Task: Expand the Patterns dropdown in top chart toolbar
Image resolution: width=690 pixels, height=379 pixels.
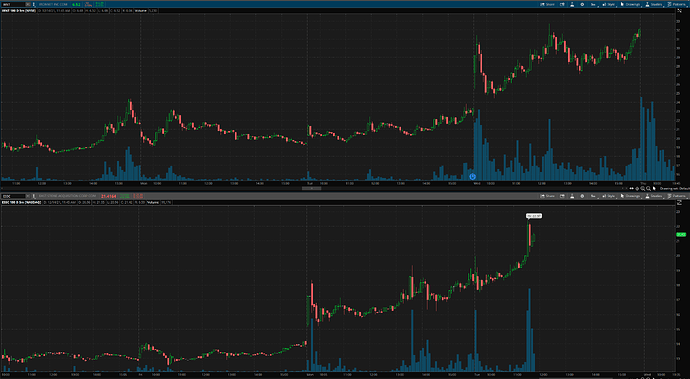Action: click(677, 4)
